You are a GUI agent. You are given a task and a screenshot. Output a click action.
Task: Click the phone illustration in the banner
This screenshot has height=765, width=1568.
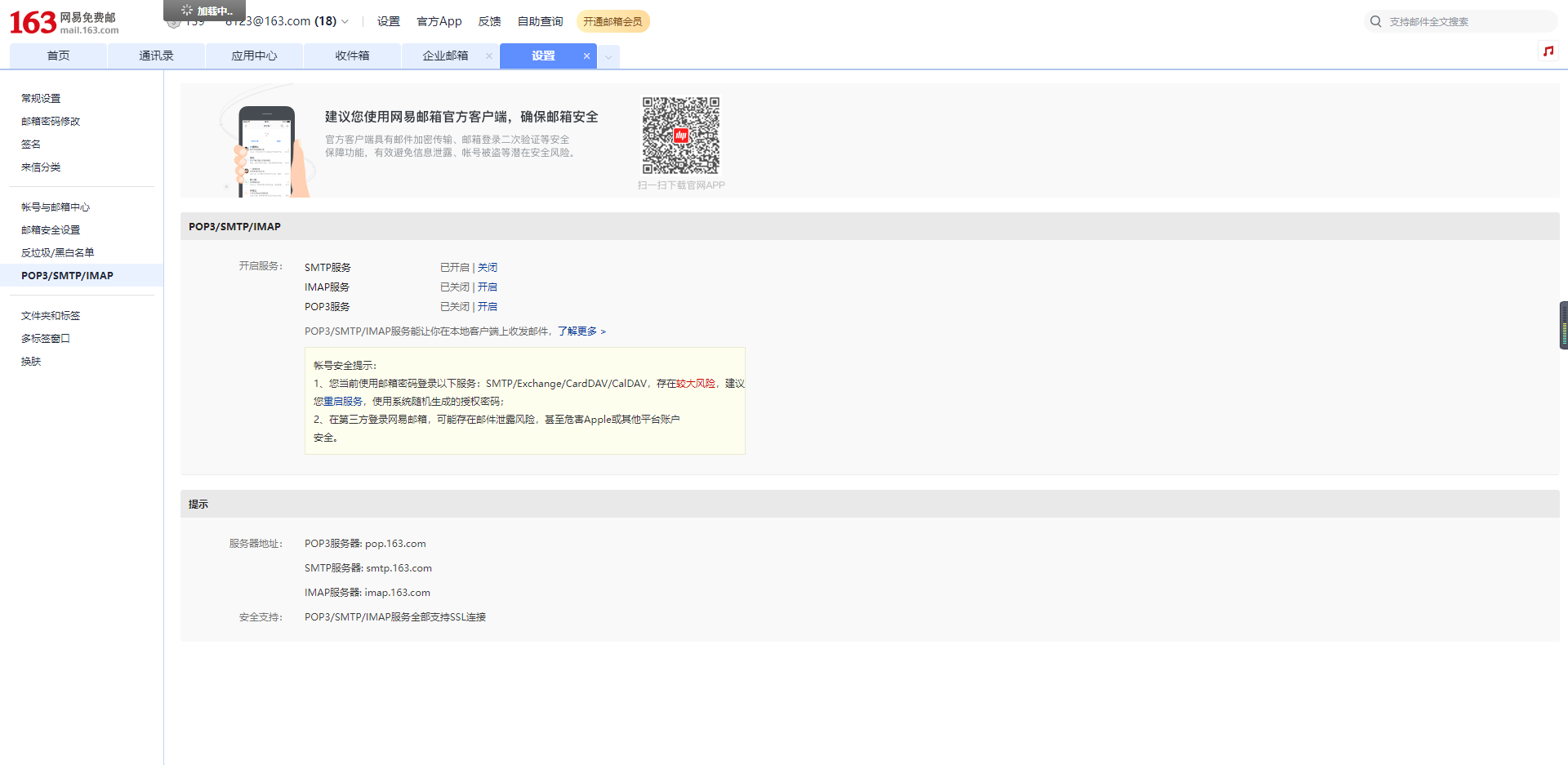coord(267,152)
